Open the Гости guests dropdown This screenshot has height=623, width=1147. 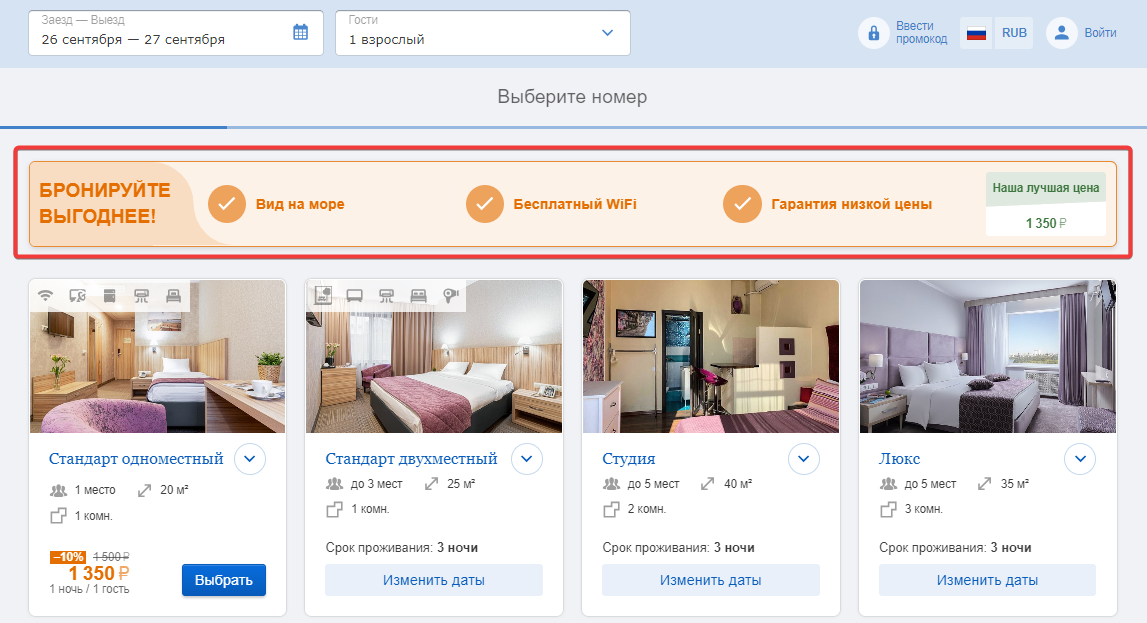tap(483, 33)
